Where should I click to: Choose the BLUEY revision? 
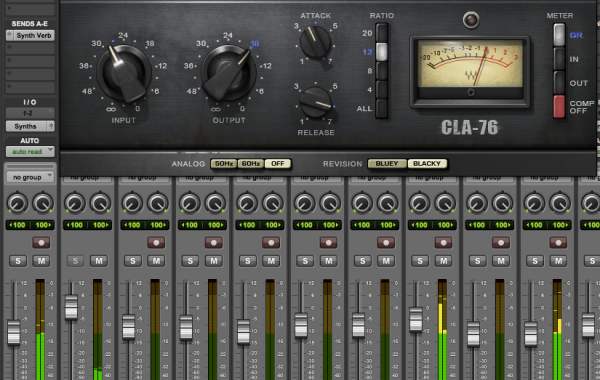coord(386,164)
